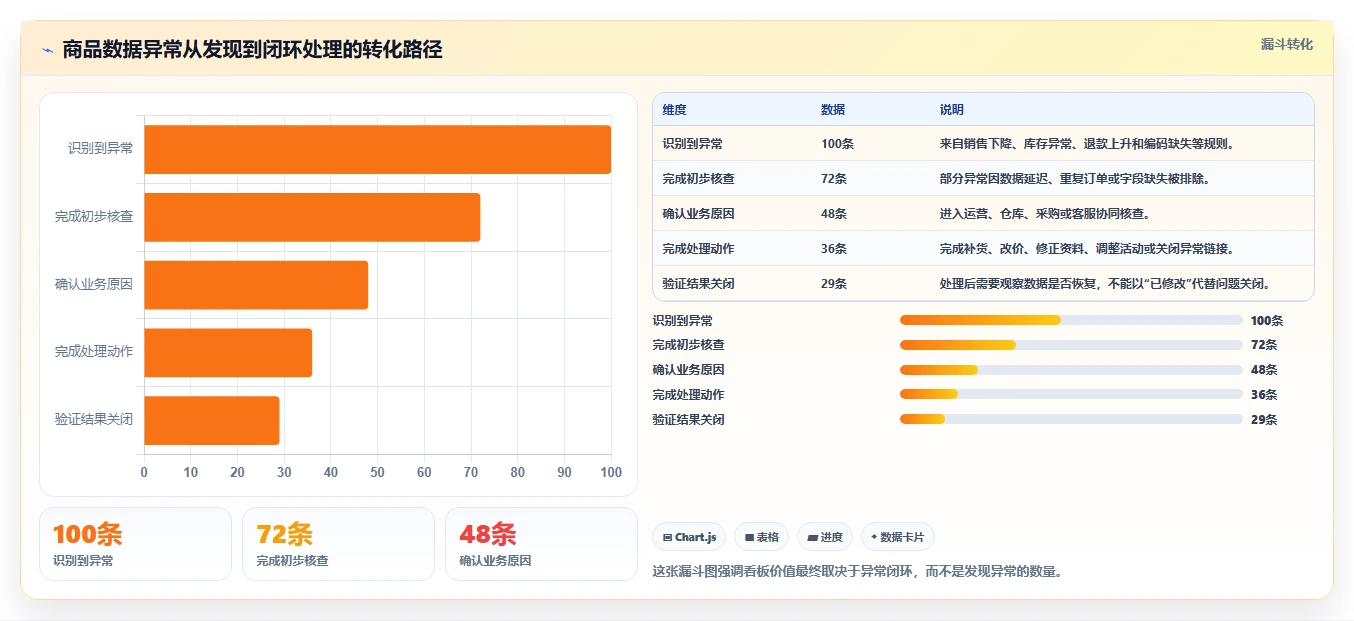Click the 识别到异常 bar in the chart
The image size is (1354, 621).
coord(377,150)
